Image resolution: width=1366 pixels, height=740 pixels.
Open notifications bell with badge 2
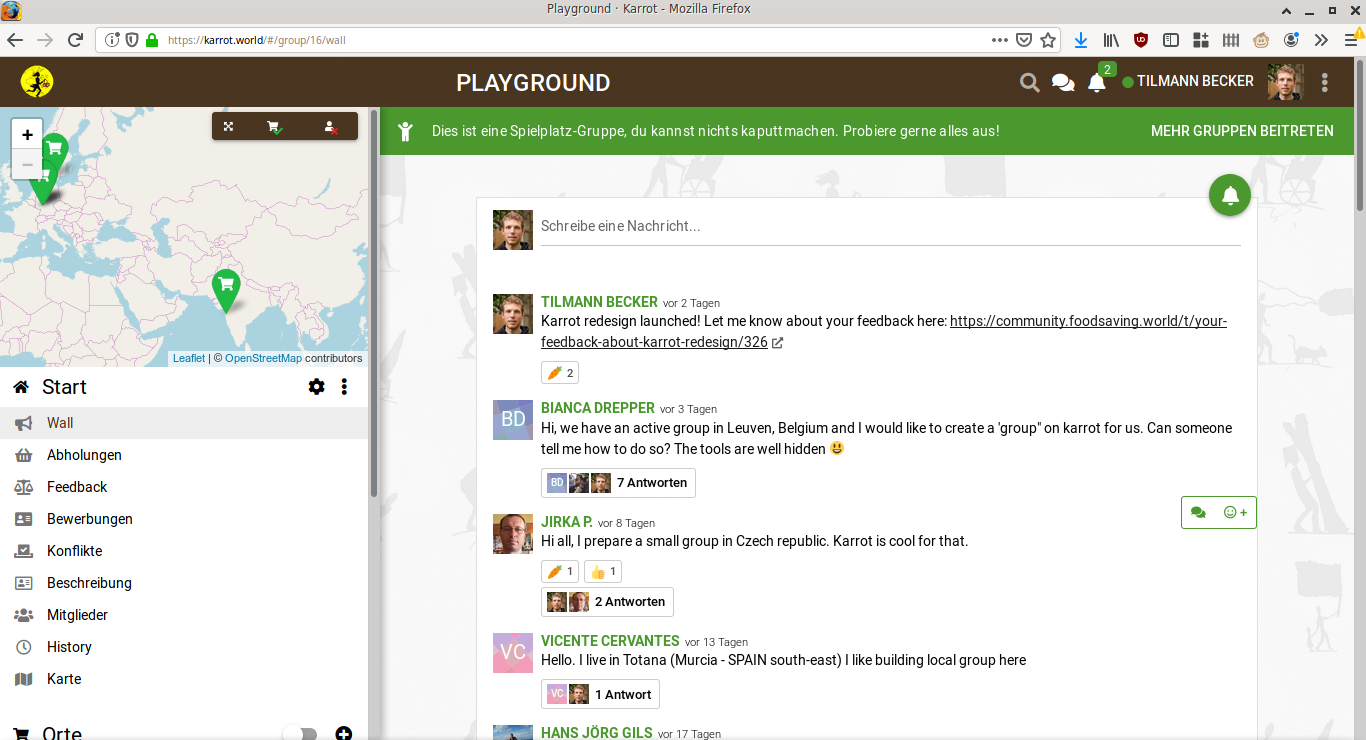[1097, 82]
